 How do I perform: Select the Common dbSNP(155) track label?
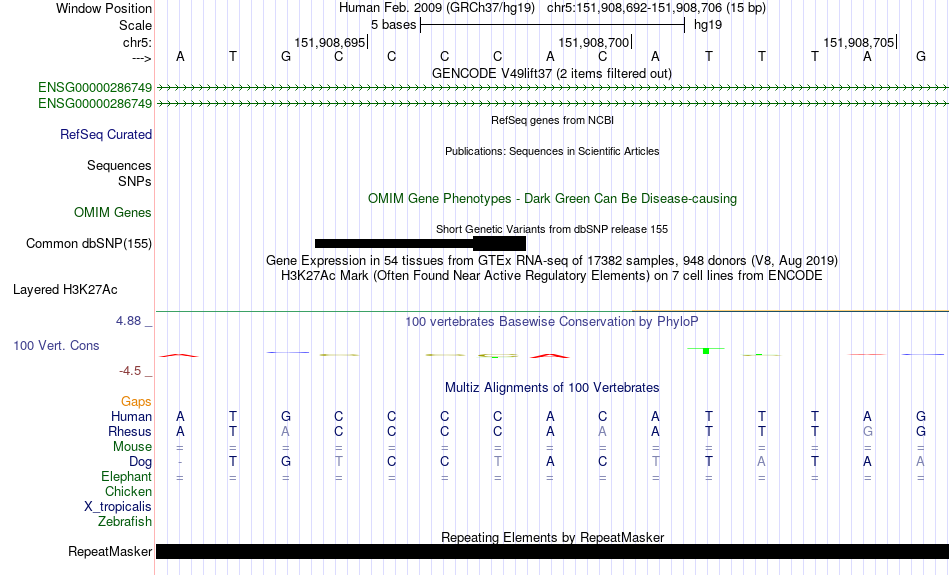89,244
